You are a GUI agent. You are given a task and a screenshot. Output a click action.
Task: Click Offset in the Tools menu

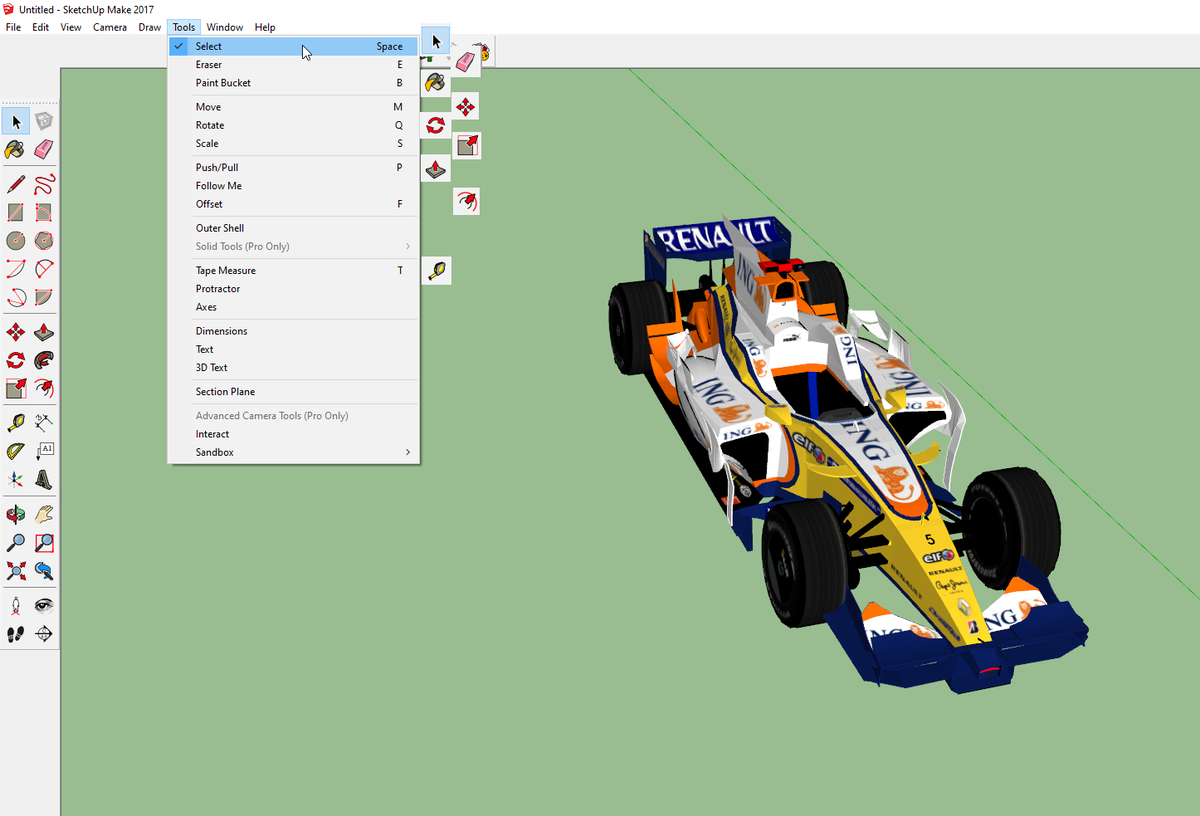(293, 204)
